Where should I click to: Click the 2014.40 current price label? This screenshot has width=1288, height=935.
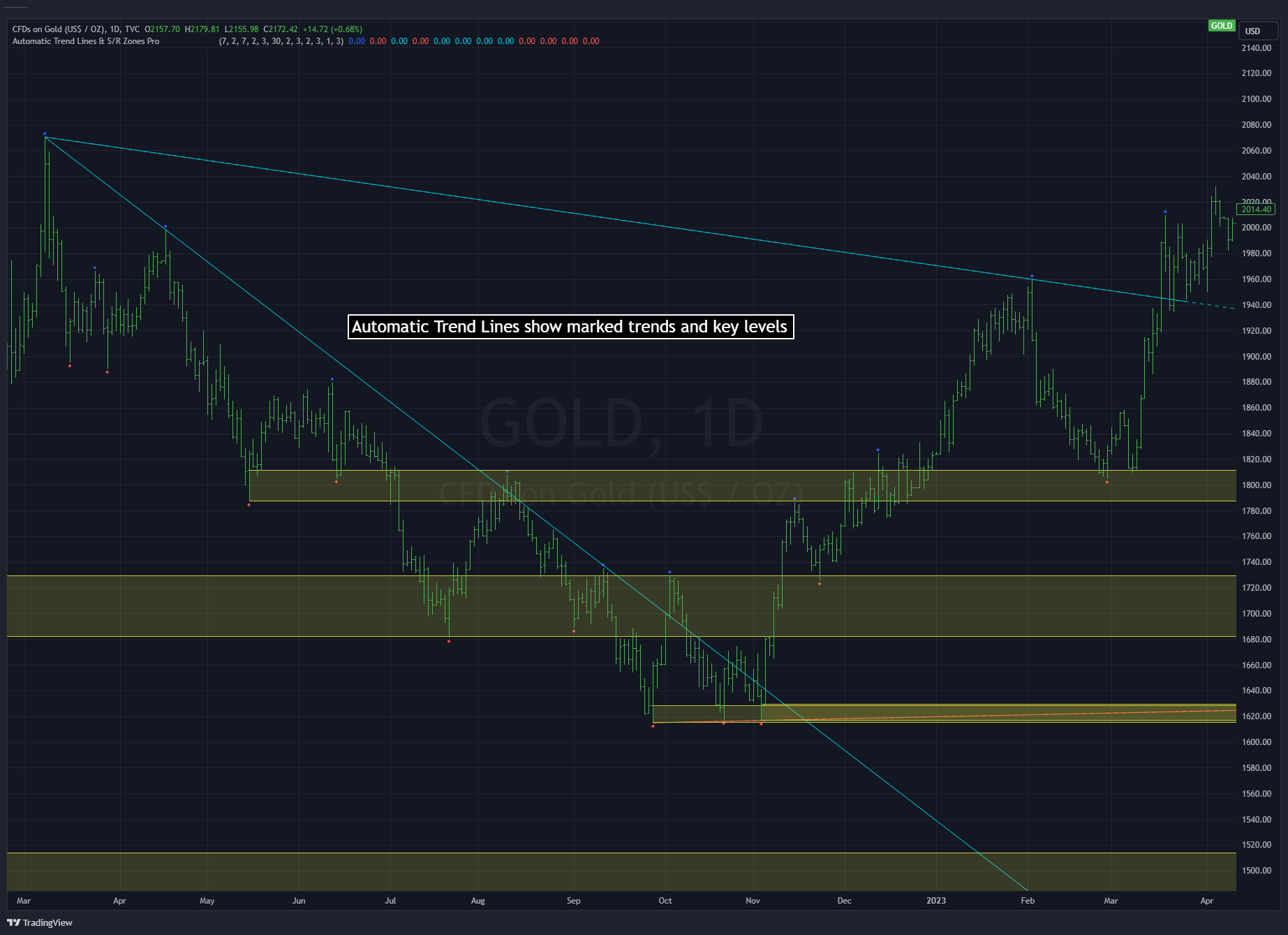1257,209
